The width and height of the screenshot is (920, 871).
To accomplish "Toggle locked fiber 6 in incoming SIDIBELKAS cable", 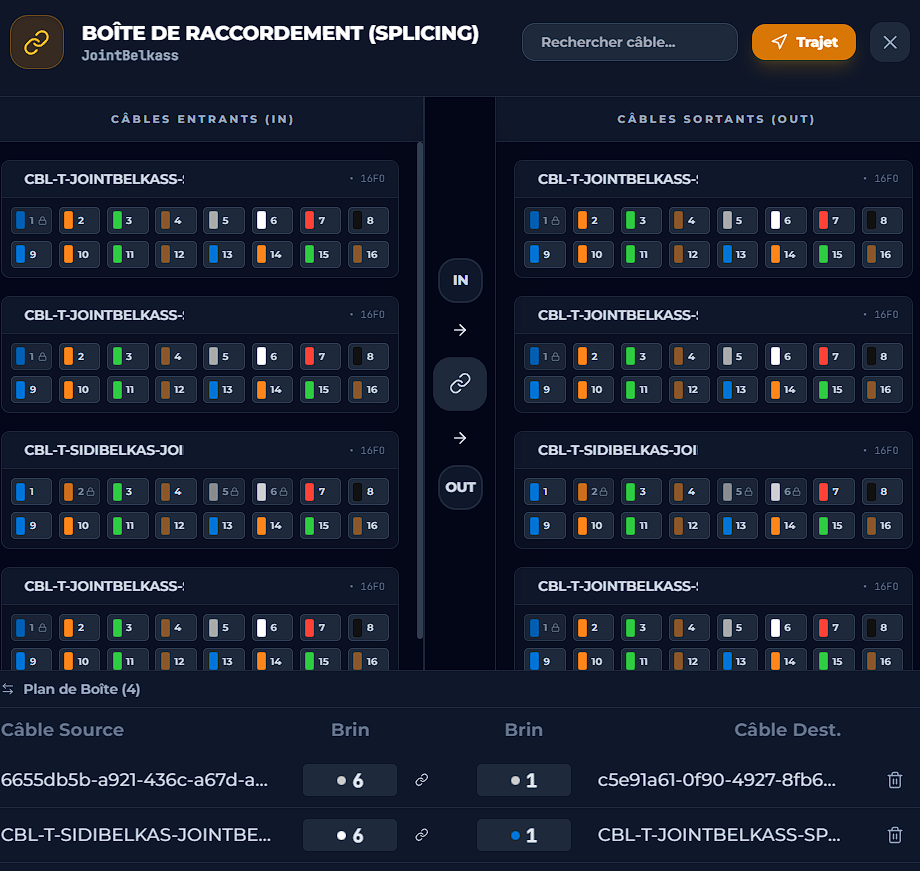I will tap(273, 492).
